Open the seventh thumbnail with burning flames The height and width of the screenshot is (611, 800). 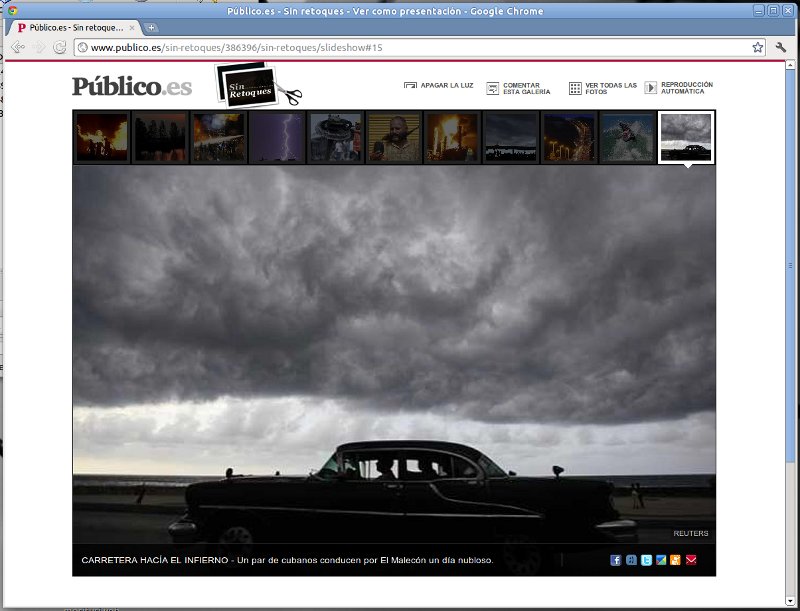[x=453, y=137]
